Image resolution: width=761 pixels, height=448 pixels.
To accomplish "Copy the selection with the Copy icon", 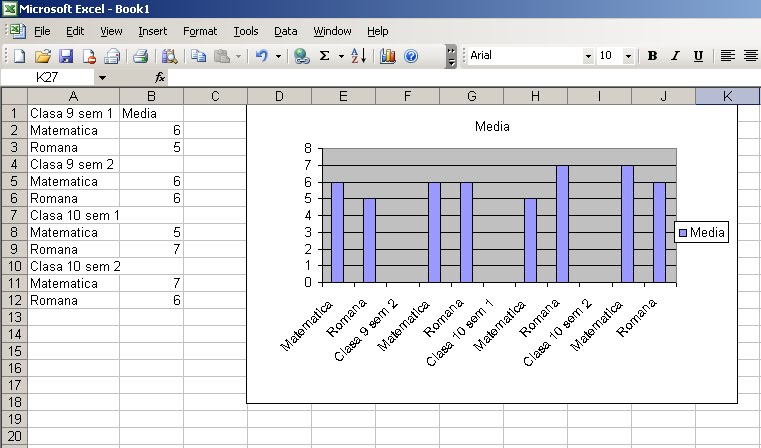I will (198, 56).
